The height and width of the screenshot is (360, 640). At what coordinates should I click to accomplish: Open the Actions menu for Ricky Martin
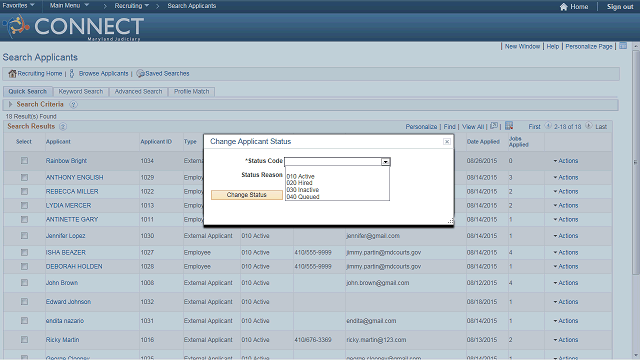(566, 340)
